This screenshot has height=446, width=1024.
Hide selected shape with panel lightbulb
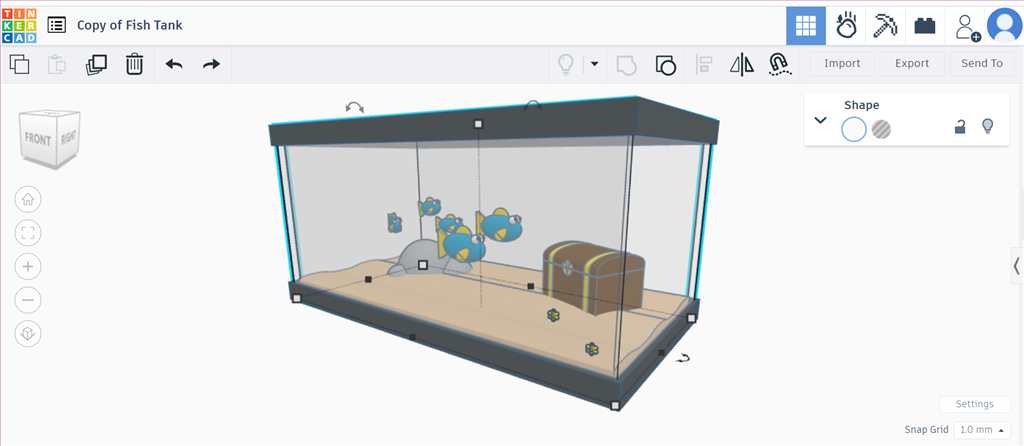tap(988, 126)
